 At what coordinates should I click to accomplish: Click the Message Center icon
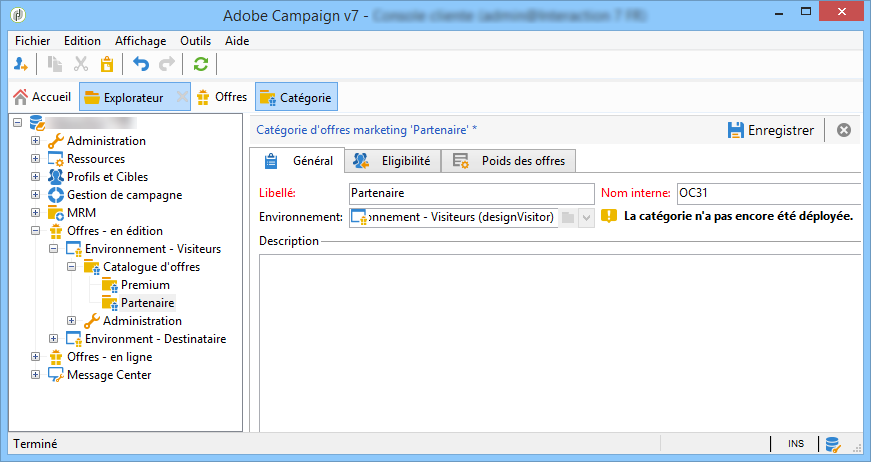(56, 375)
